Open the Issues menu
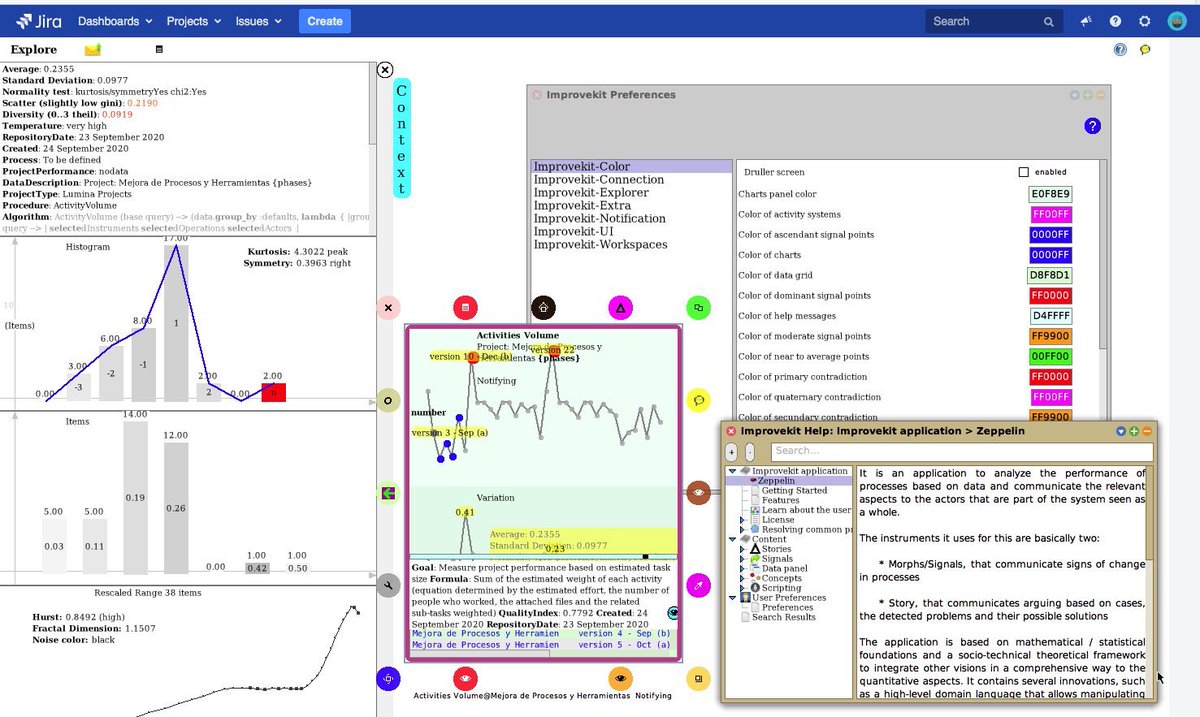The image size is (1200, 717). coord(258,20)
